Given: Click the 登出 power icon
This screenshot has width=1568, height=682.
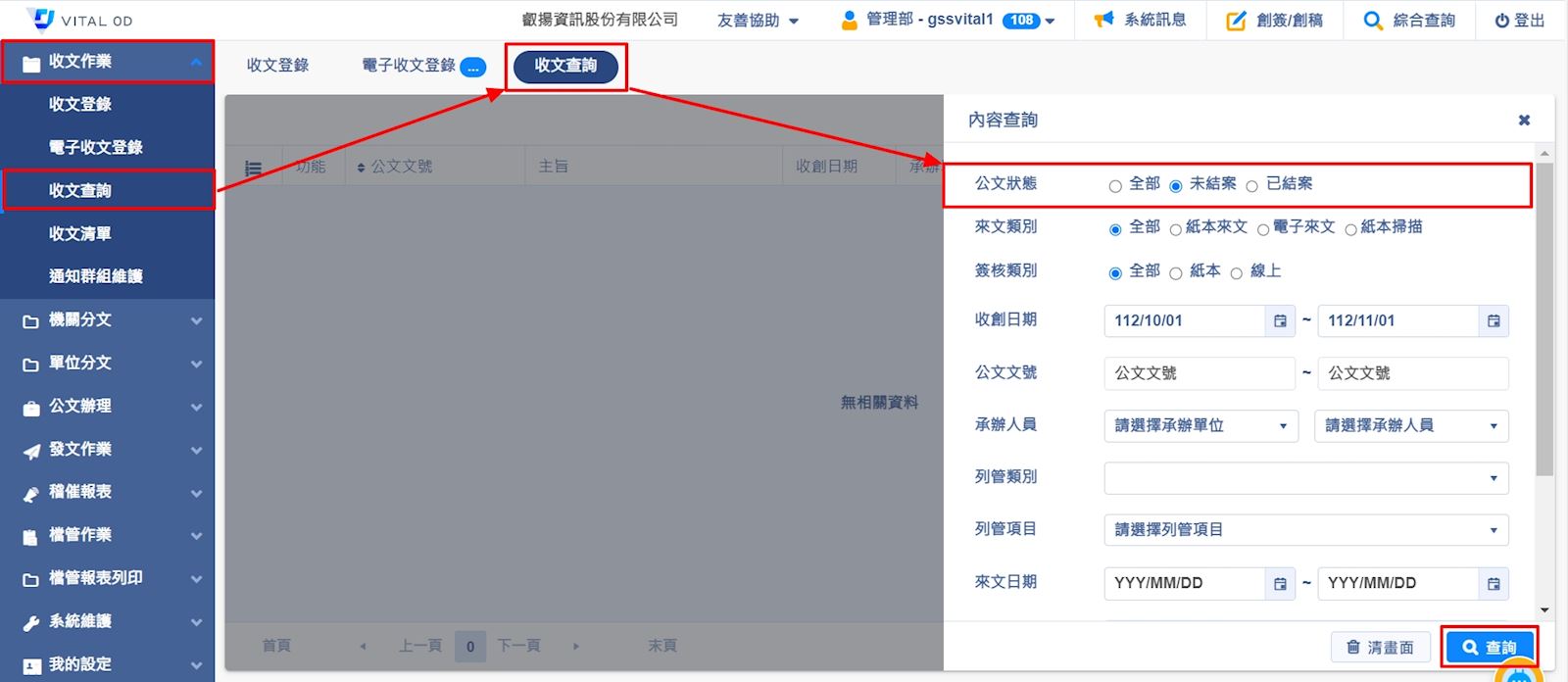Looking at the screenshot, I should (1501, 21).
